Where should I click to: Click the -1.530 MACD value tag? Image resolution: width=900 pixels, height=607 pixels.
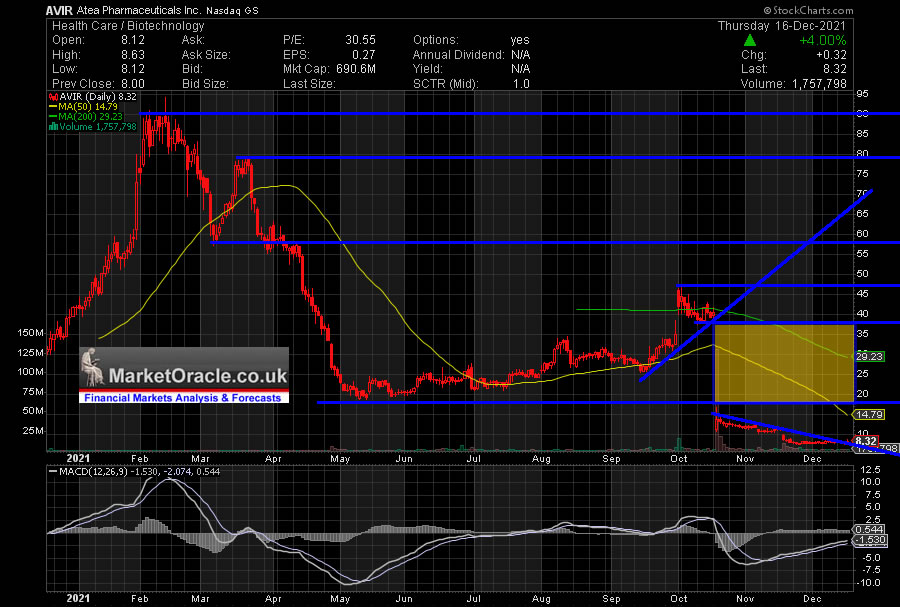click(867, 540)
